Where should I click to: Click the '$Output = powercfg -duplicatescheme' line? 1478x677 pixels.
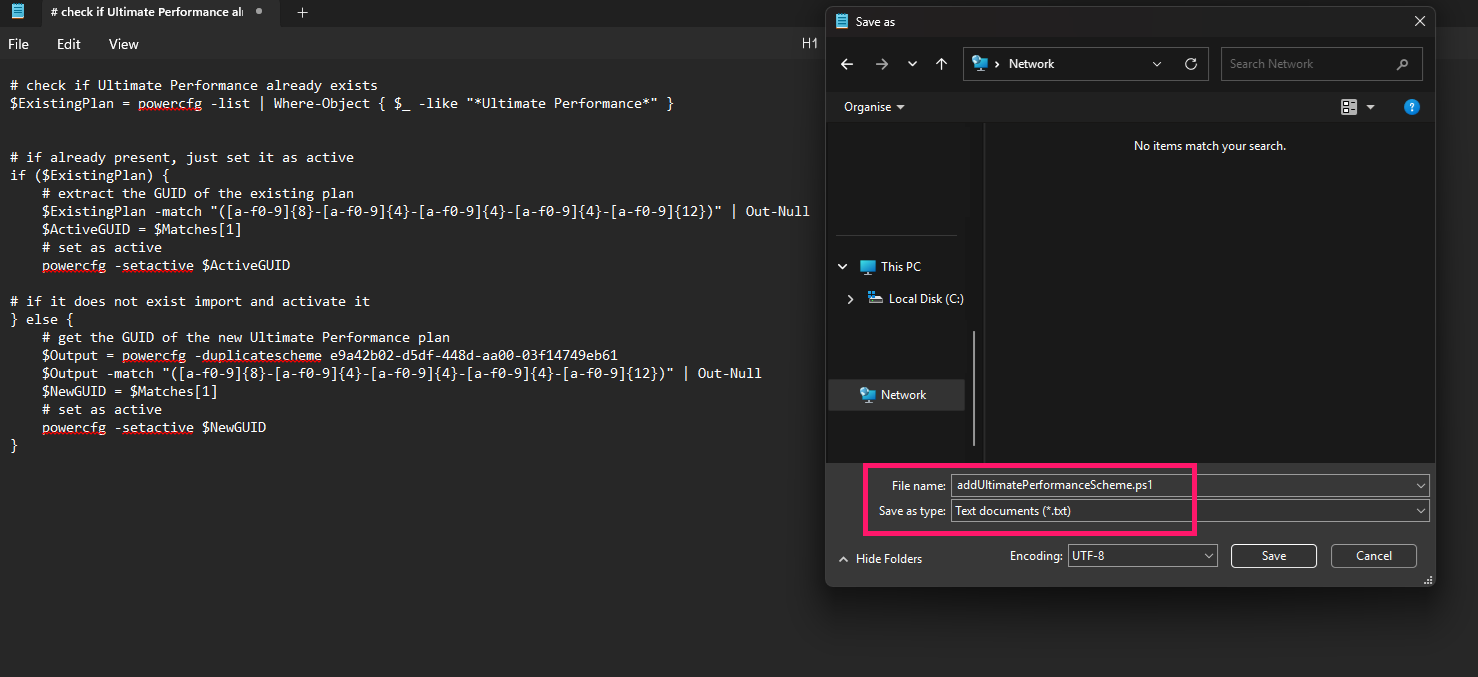point(330,356)
